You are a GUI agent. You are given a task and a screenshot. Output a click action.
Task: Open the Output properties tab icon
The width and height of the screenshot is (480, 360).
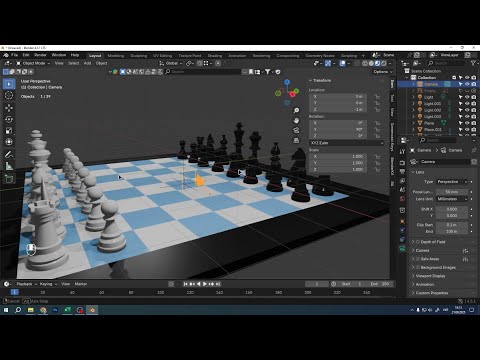point(402,171)
